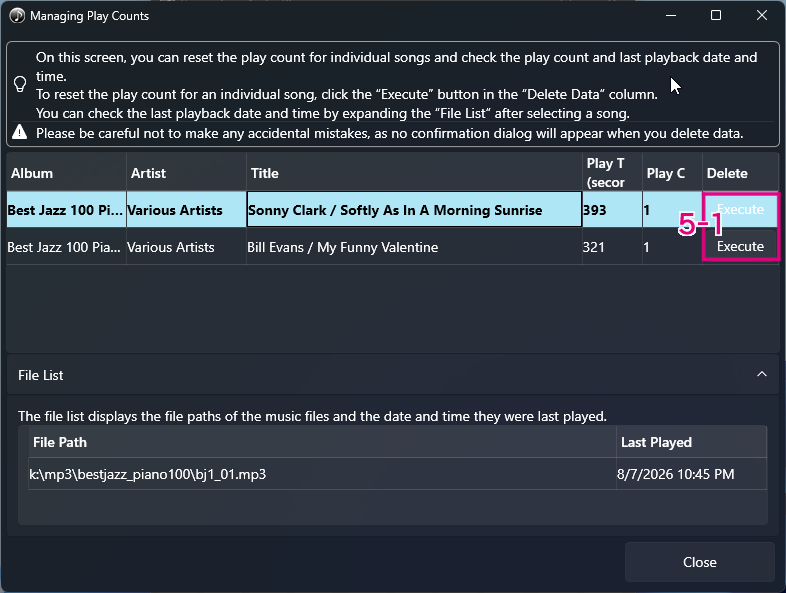Sort by Album column header
Viewport: 786px width, 593px height.
(66, 173)
